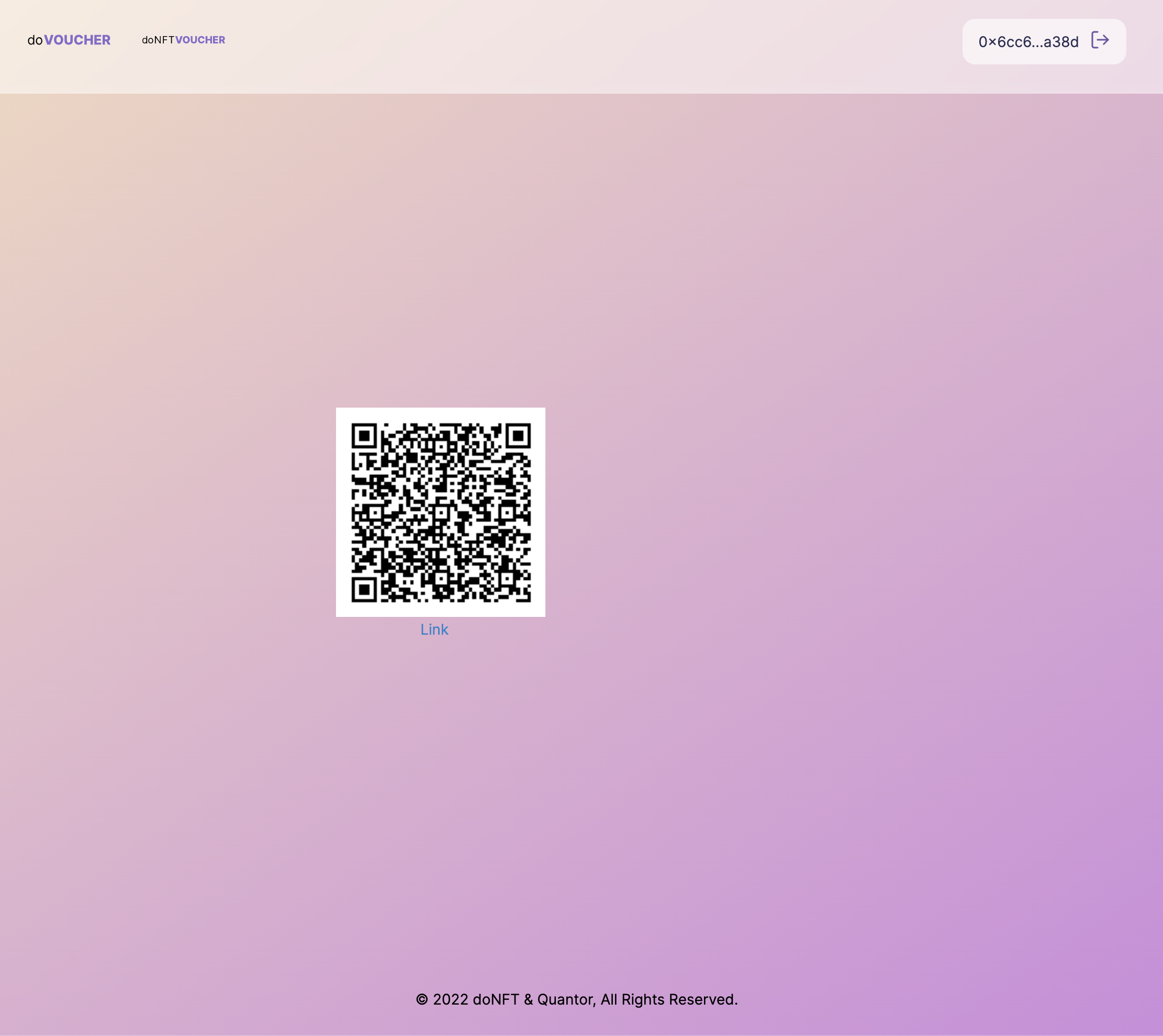Click the white border of the QR code

[x=343, y=512]
